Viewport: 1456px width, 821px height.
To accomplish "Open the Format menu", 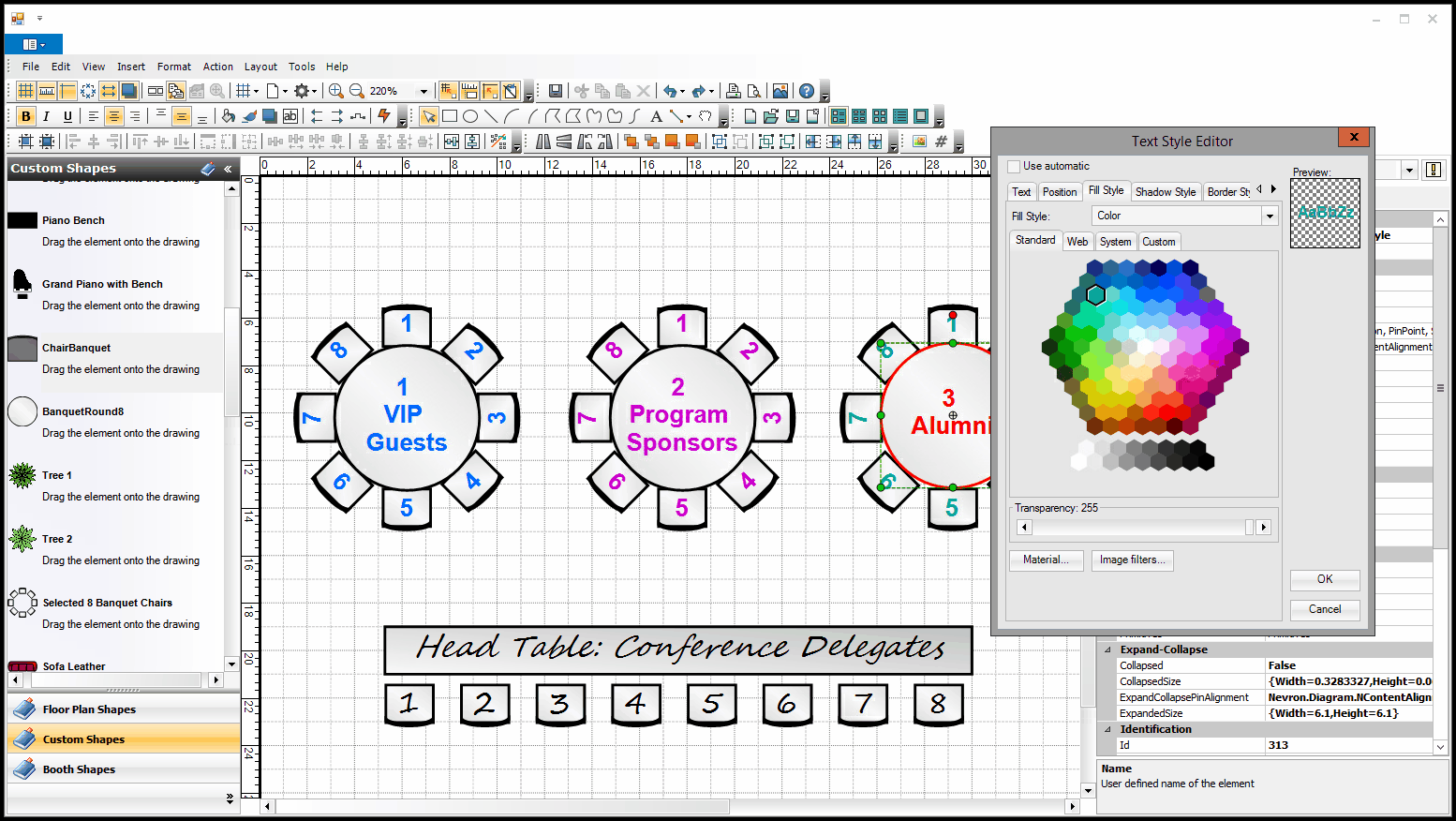I will [x=174, y=67].
